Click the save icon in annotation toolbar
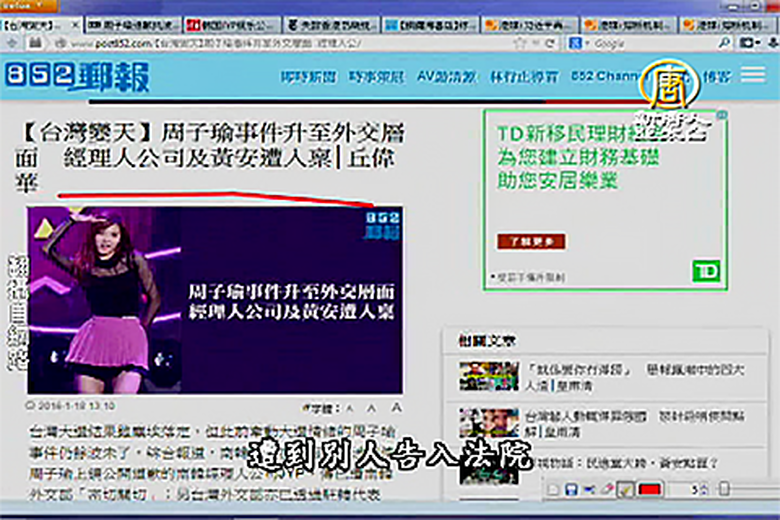Viewport: 780px width, 520px height. [x=569, y=489]
